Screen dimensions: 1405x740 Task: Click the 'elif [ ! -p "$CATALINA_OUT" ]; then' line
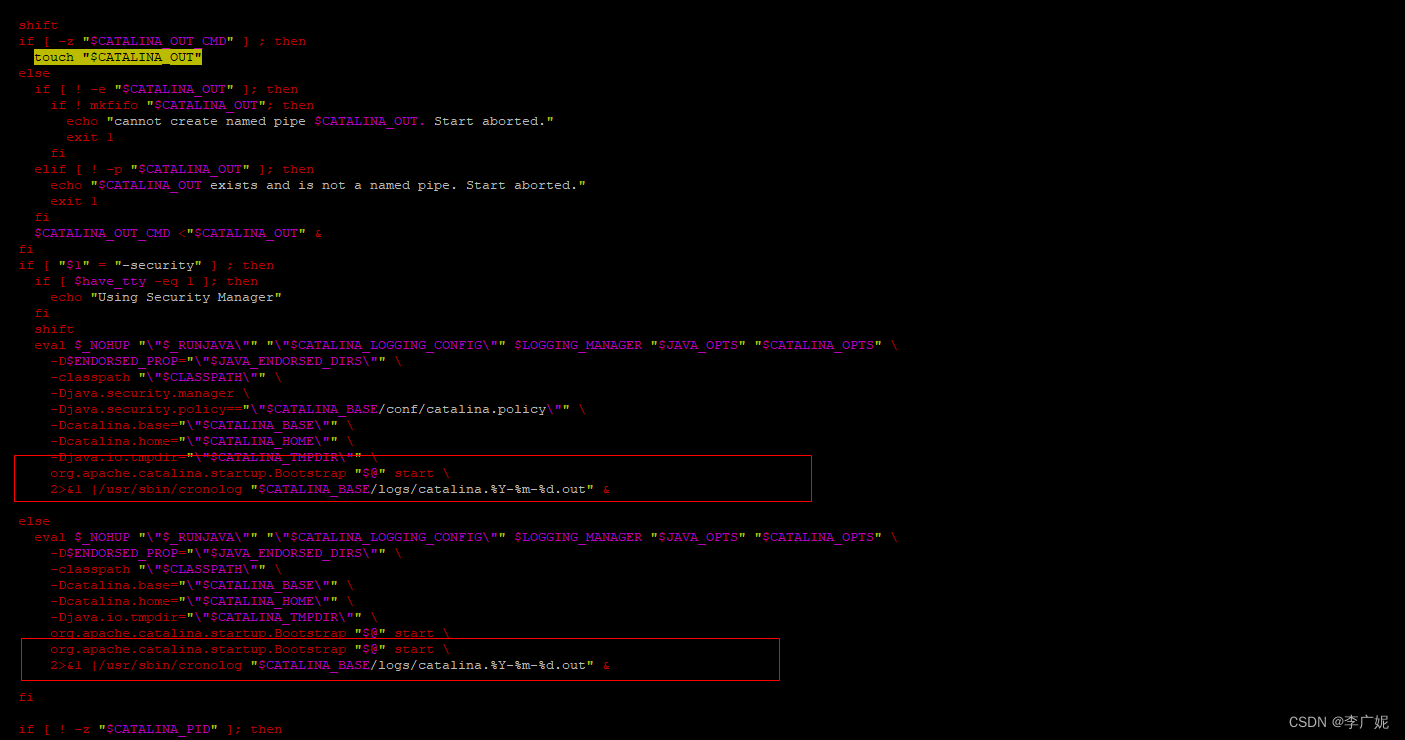click(x=174, y=169)
